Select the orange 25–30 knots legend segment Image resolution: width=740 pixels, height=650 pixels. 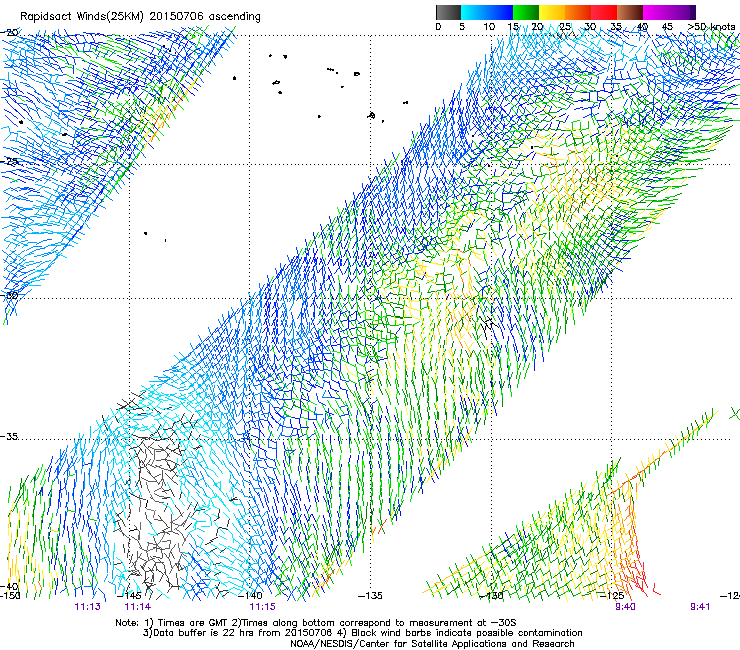coord(578,12)
